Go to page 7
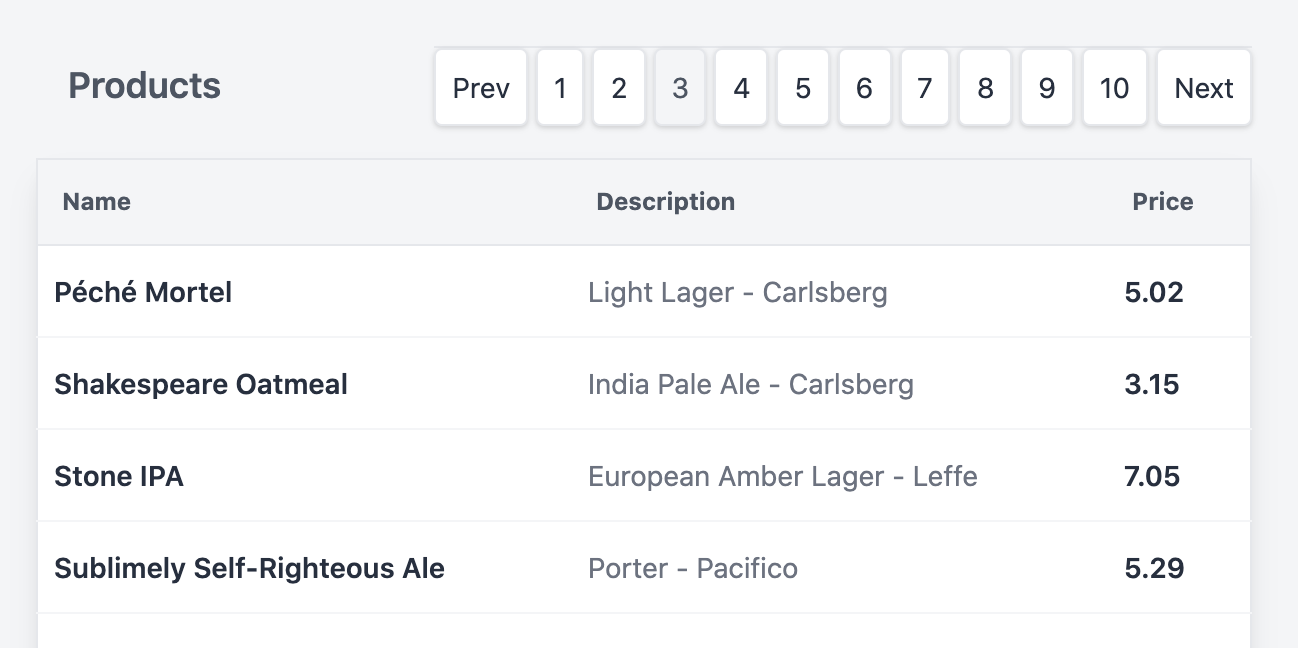Image resolution: width=1298 pixels, height=648 pixels. pos(925,88)
